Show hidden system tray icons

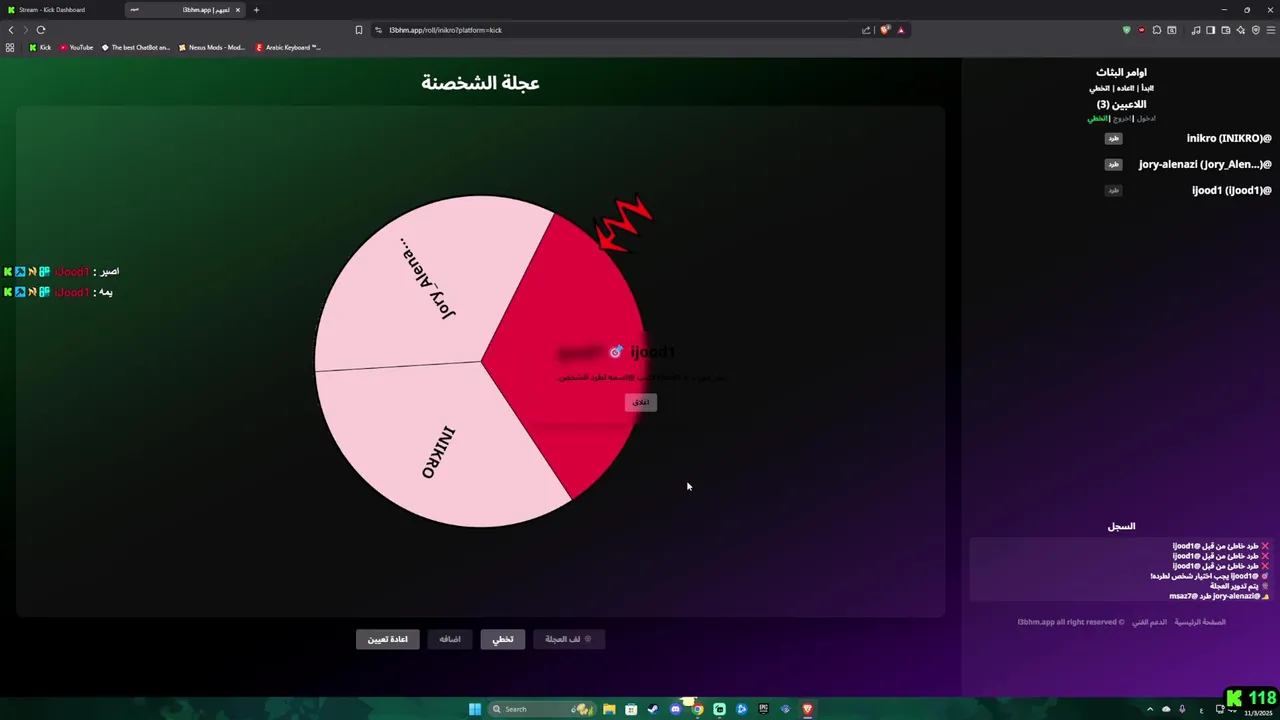(x=1150, y=709)
